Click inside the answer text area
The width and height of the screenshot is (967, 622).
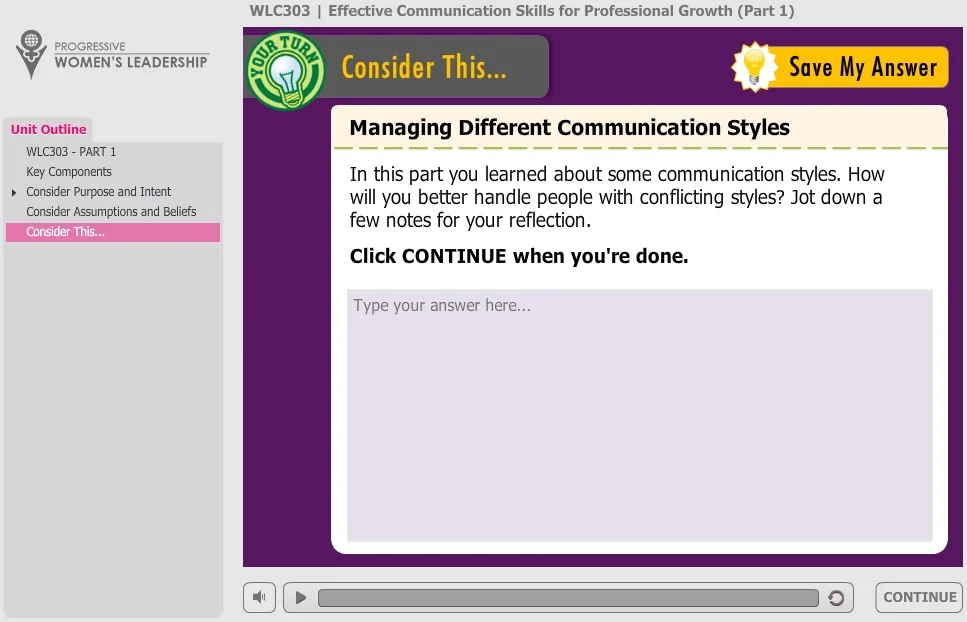pos(640,415)
